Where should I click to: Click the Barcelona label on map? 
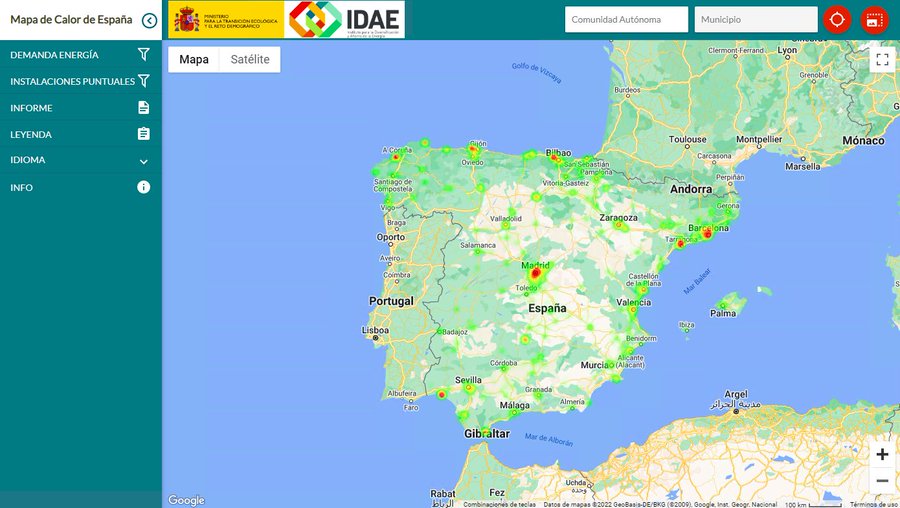click(x=708, y=228)
